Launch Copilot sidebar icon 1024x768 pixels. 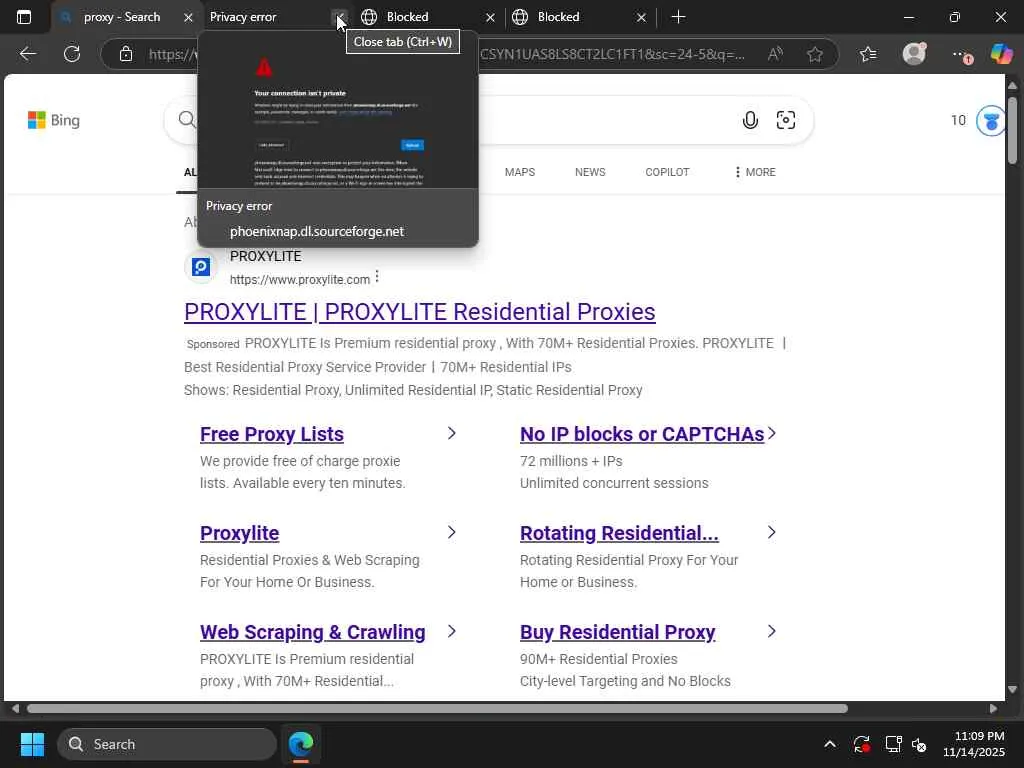1001,54
